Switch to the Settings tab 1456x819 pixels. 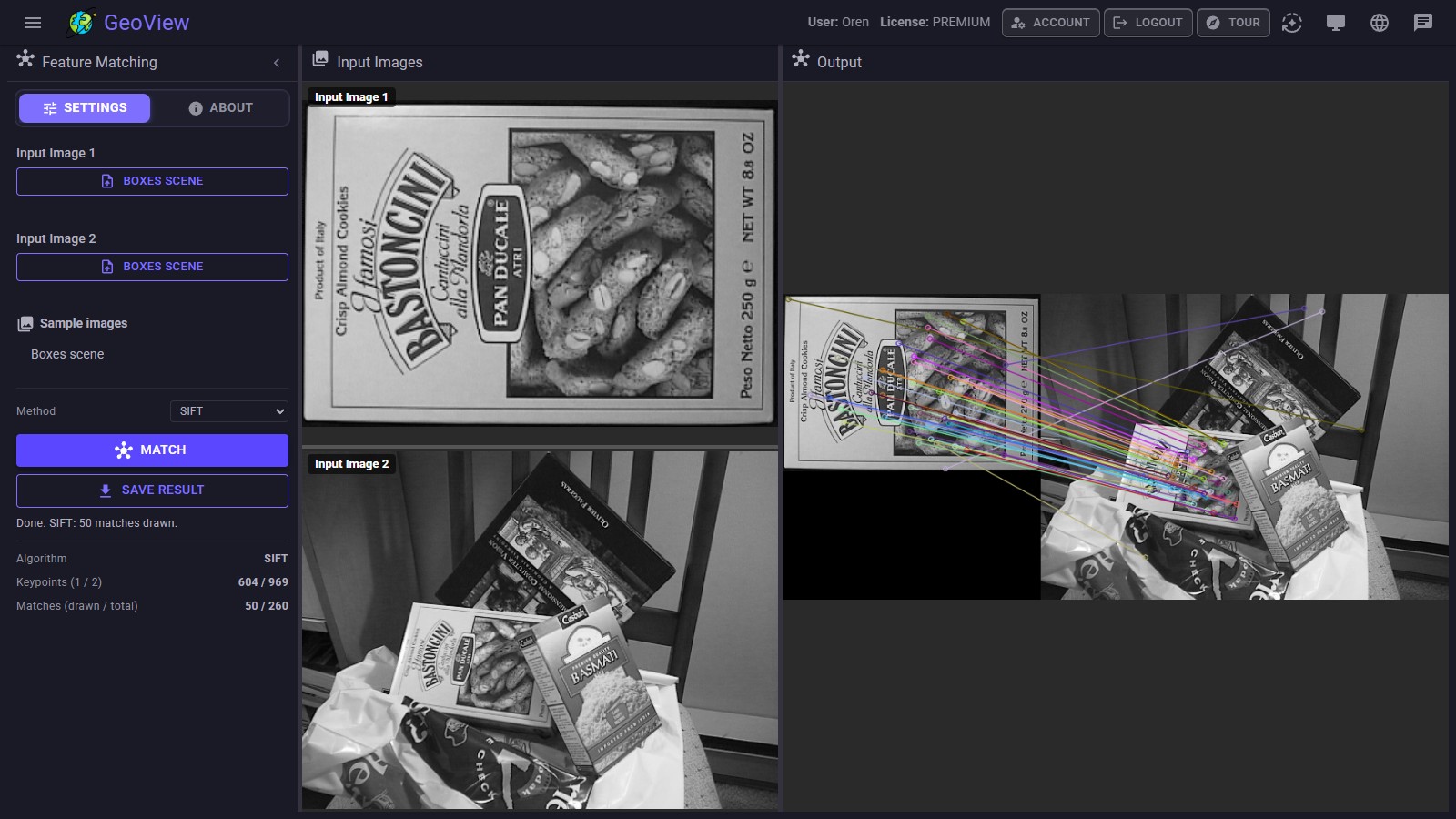coord(85,107)
